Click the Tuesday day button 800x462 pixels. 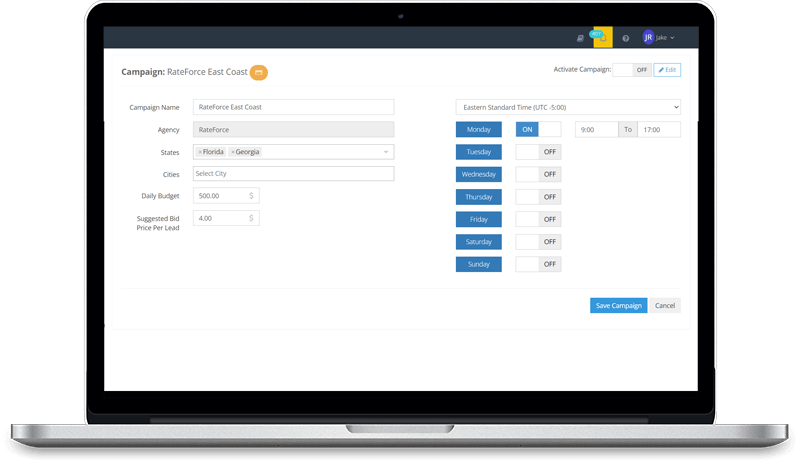coord(479,152)
